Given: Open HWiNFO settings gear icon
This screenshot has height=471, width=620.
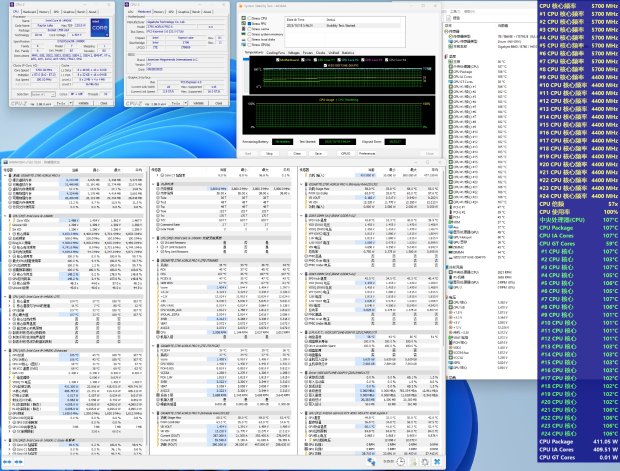Looking at the screenshot, I should [x=425, y=462].
